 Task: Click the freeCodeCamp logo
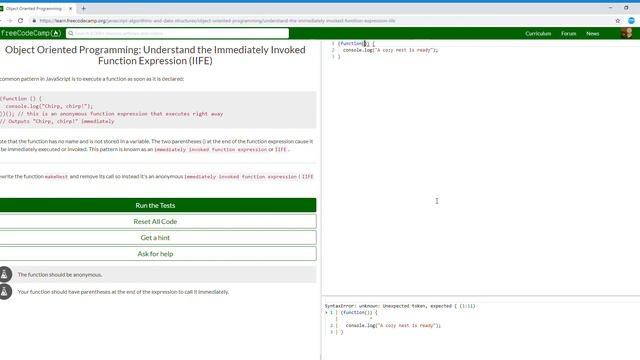point(31,33)
